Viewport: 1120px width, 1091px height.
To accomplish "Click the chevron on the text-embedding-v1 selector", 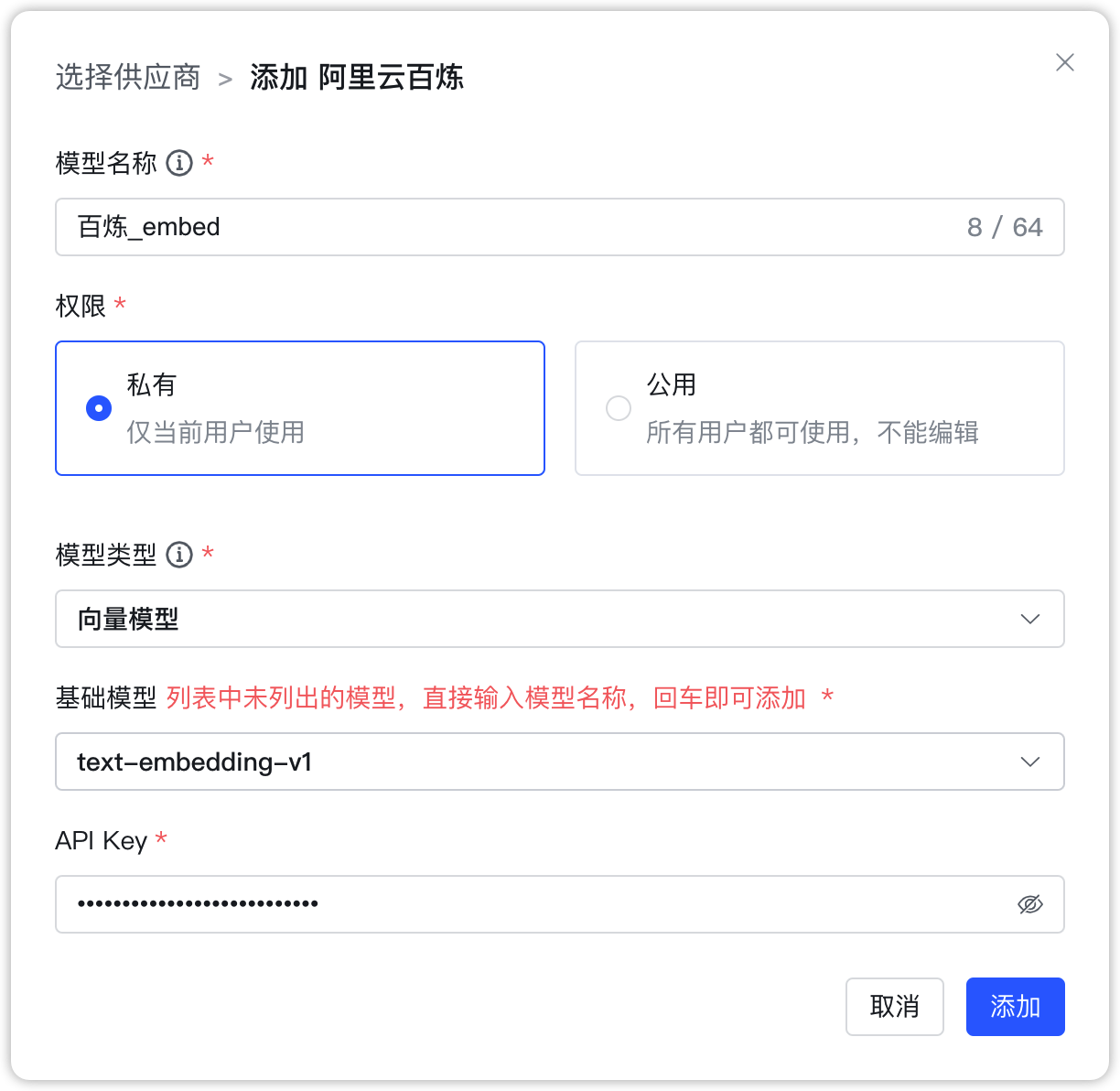I will tap(1030, 762).
